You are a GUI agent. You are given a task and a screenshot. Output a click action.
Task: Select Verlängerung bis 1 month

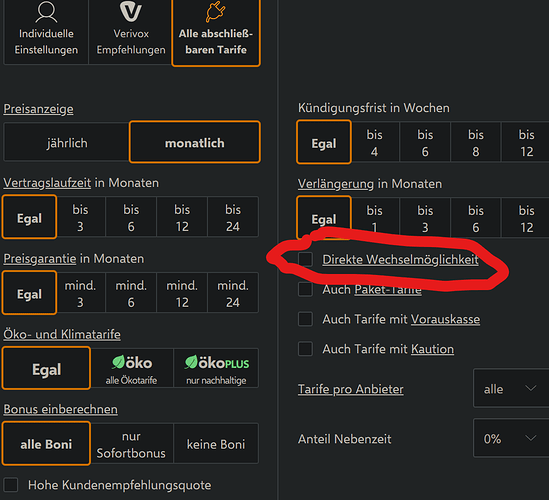[x=375, y=218]
